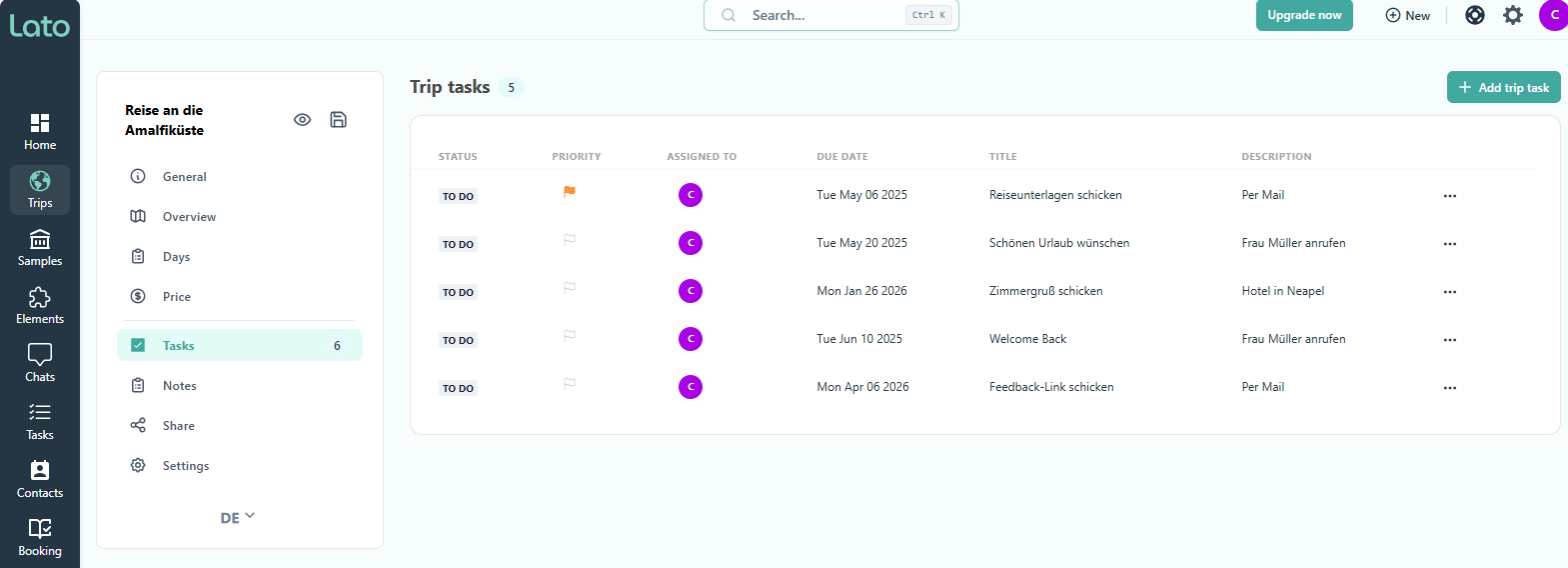Click the Add trip task button
1568x568 pixels.
[x=1503, y=88]
